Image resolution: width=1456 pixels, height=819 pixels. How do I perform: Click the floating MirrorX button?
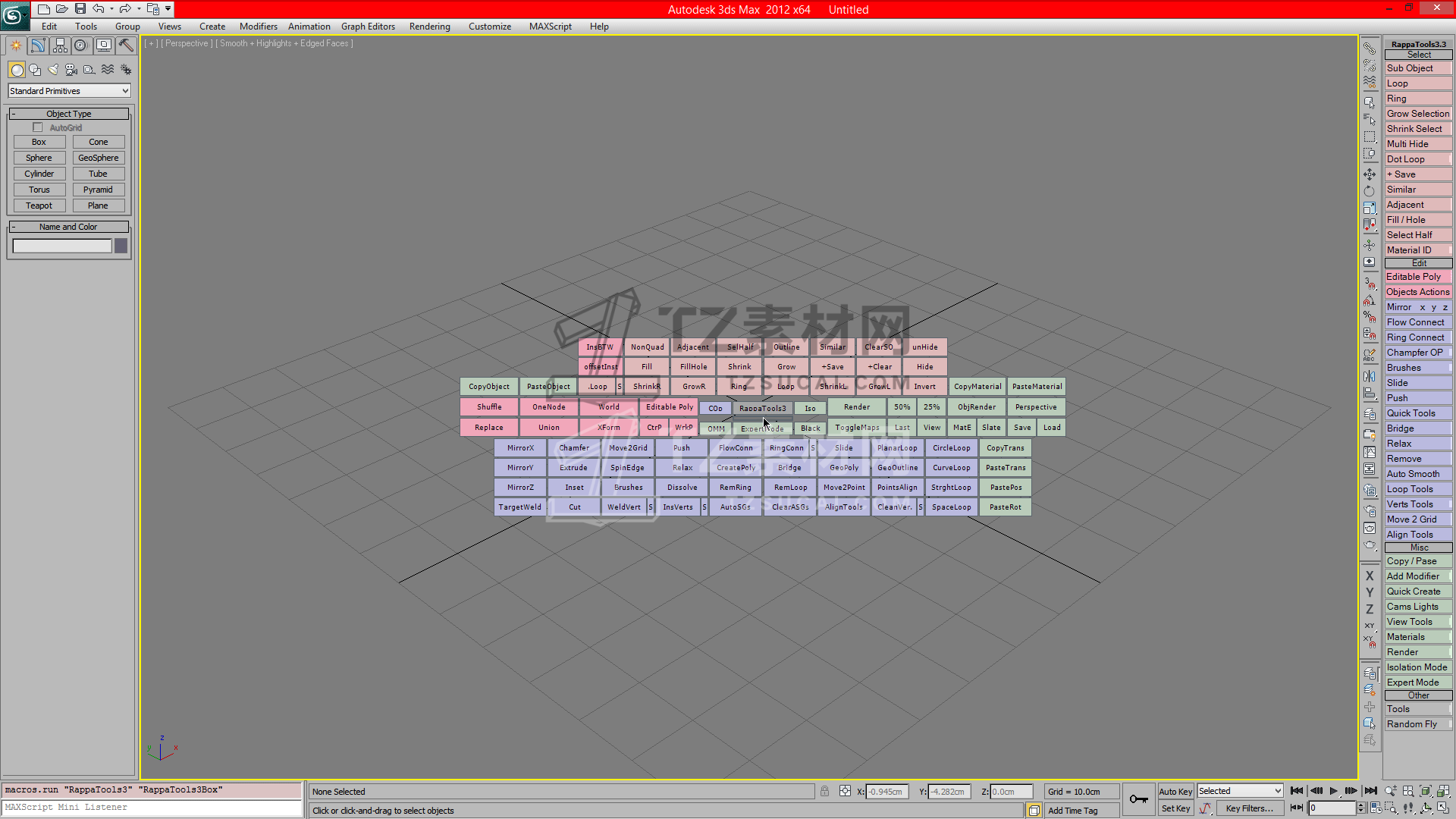click(521, 448)
